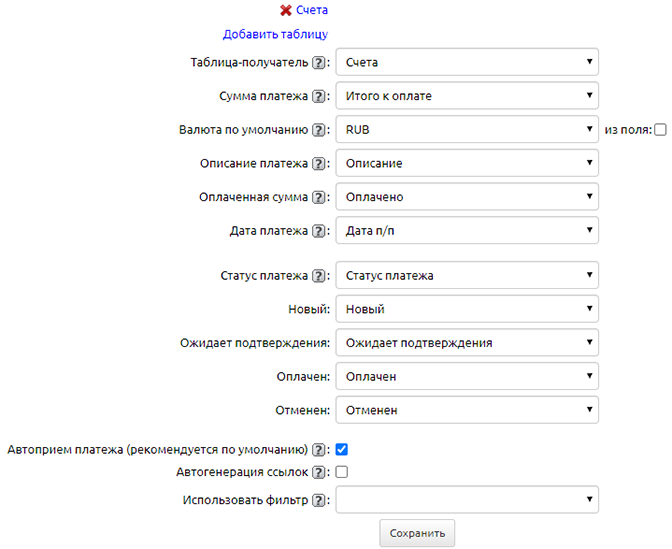
Task: Enable the 'из поля' checkbox
Action: click(x=660, y=130)
